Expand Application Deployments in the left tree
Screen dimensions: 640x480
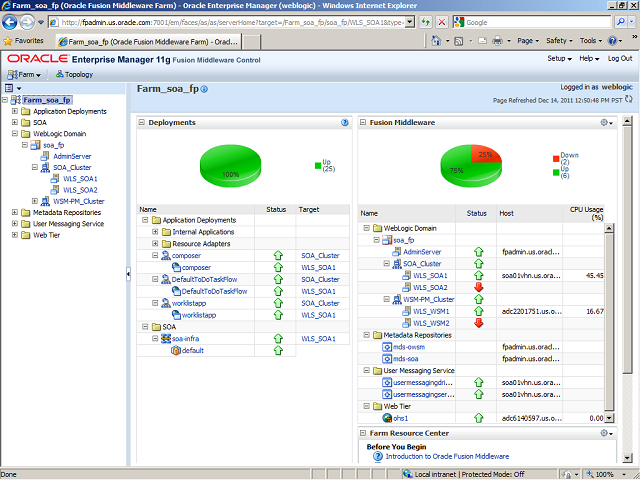15,111
